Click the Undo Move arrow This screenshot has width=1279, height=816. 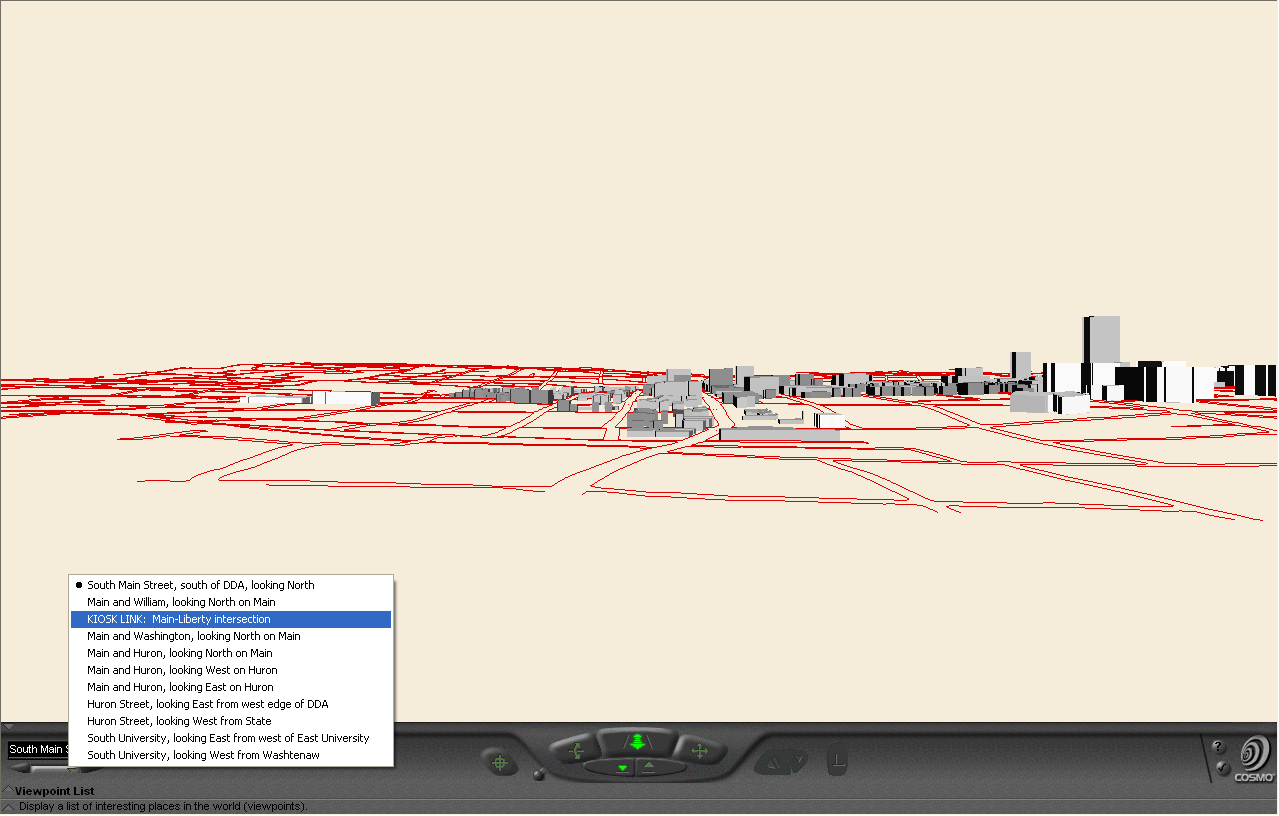[x=771, y=764]
